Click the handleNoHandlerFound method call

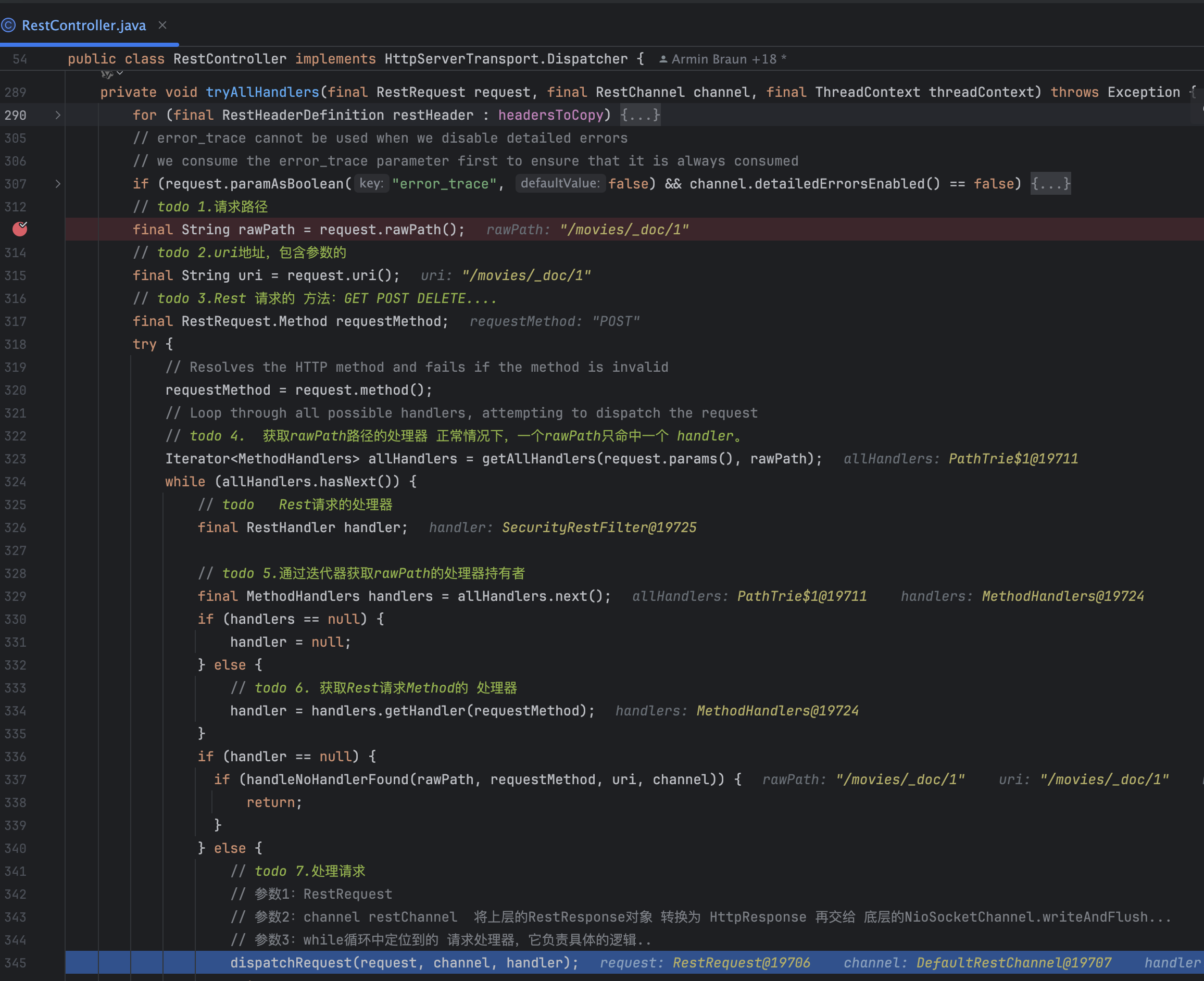(328, 779)
